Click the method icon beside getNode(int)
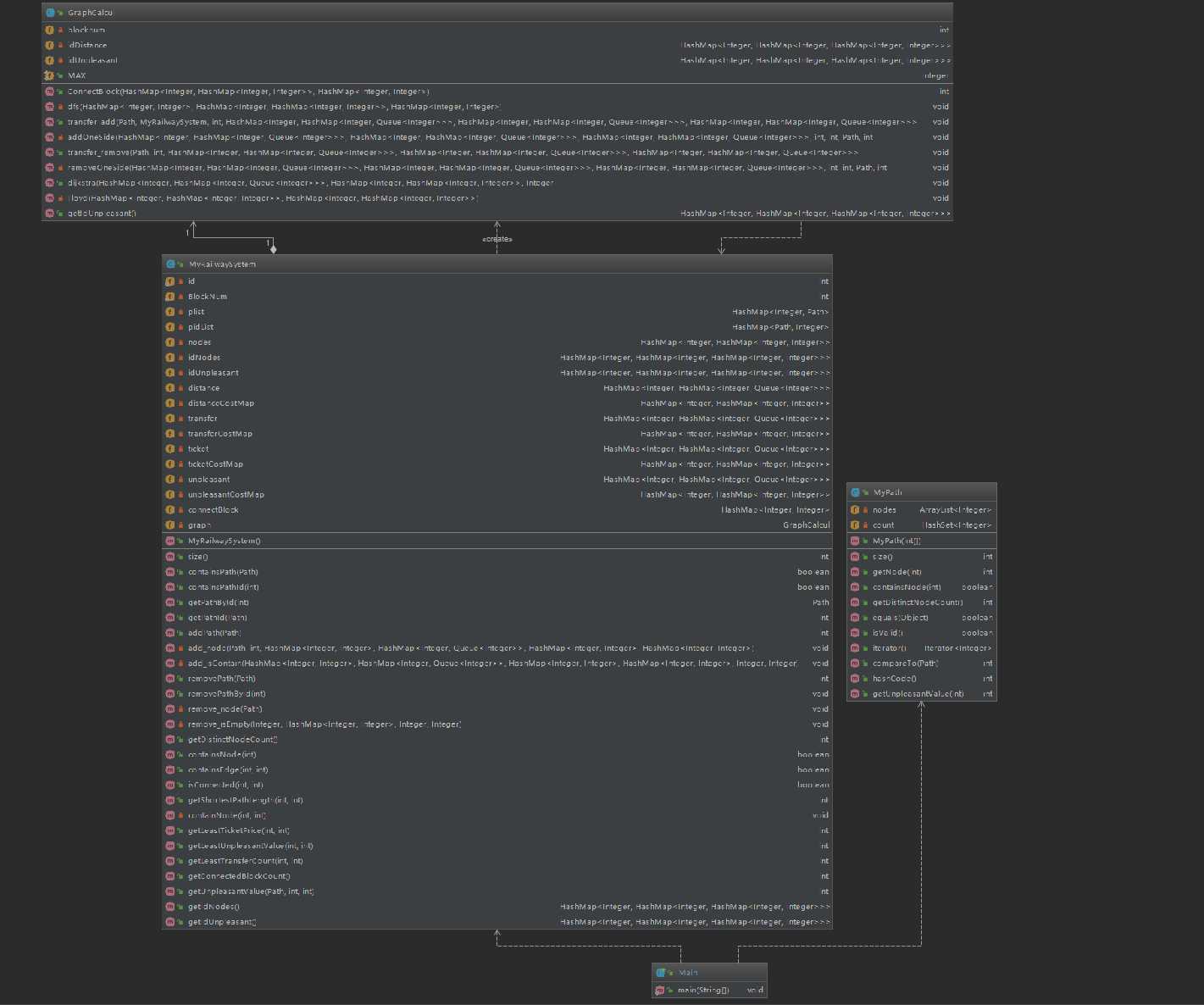Image resolution: width=1204 pixels, height=1005 pixels. pyautogui.click(x=855, y=572)
